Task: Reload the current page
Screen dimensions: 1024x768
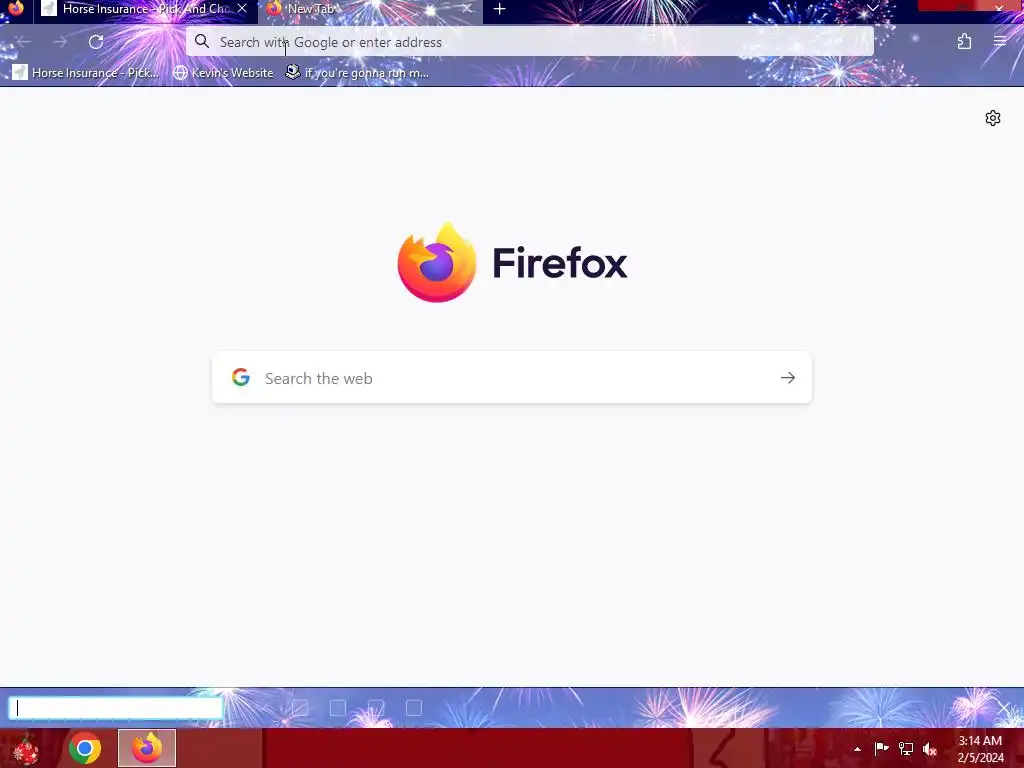Action: pyautogui.click(x=96, y=42)
